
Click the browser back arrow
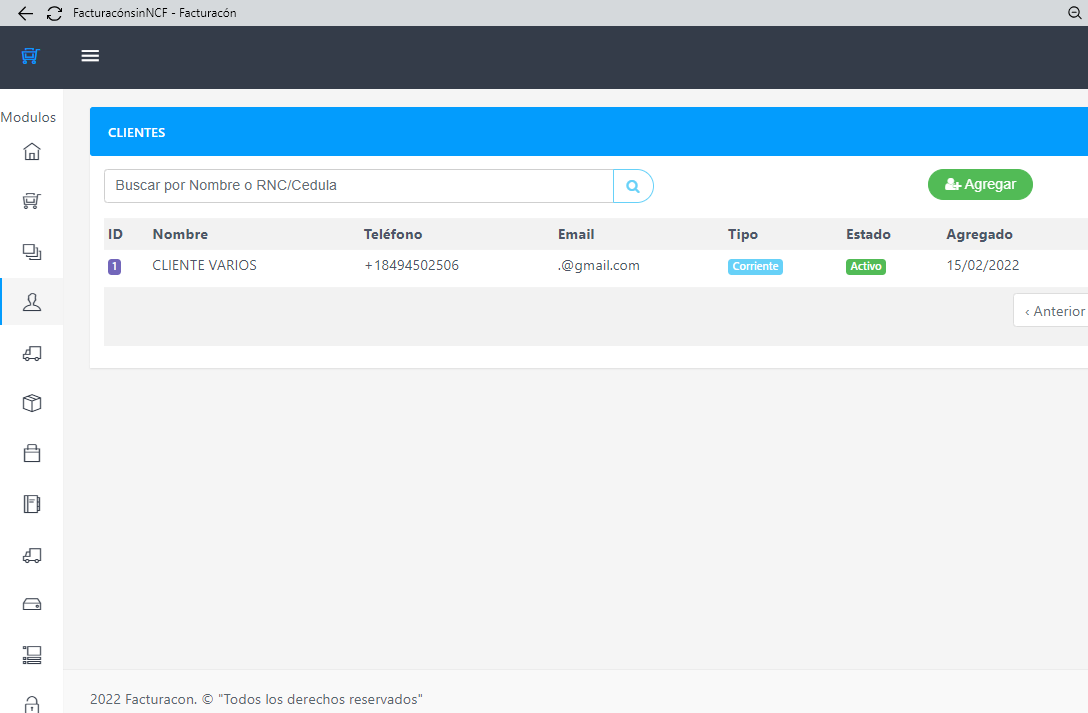[x=25, y=13]
